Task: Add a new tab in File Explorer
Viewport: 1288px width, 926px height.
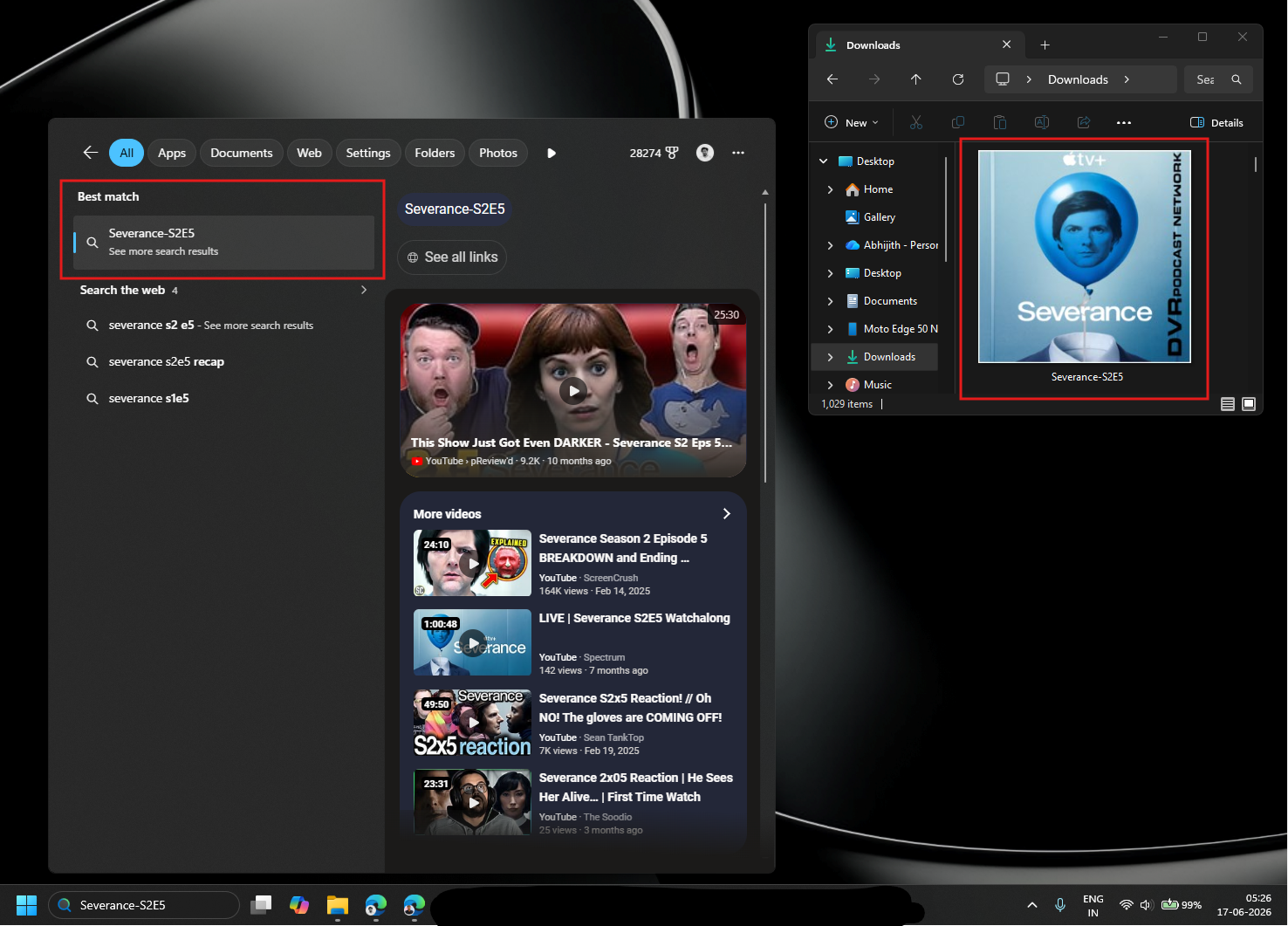Action: (x=1045, y=45)
